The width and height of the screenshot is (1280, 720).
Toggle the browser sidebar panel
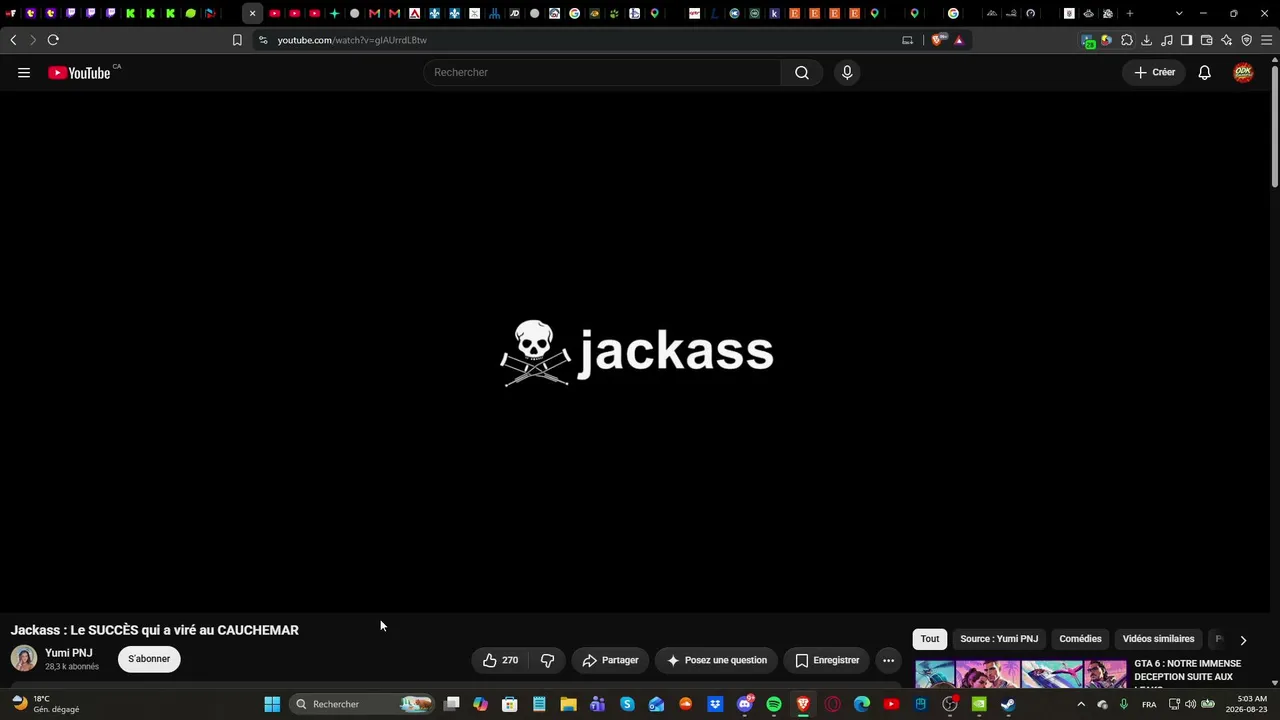[x=1187, y=40]
